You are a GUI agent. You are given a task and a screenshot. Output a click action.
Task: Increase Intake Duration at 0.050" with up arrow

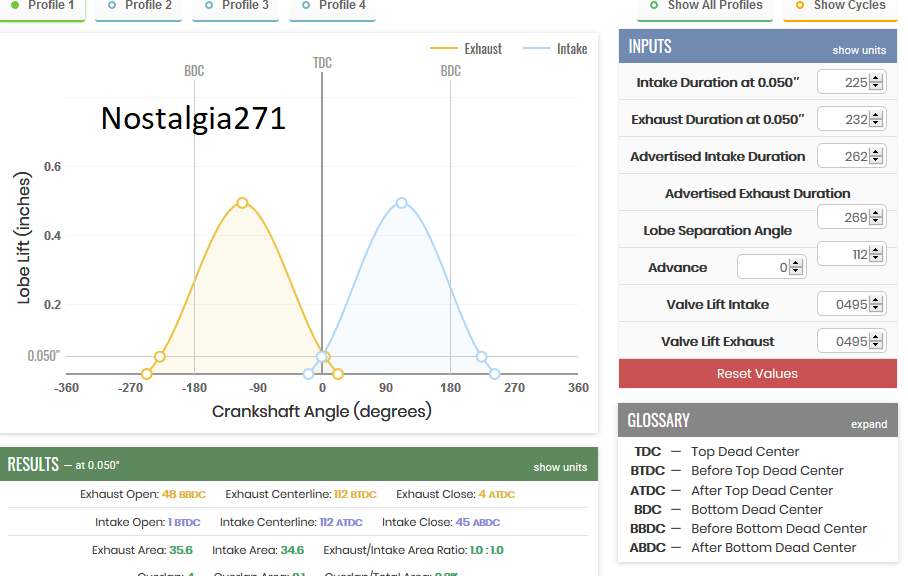click(x=876, y=78)
